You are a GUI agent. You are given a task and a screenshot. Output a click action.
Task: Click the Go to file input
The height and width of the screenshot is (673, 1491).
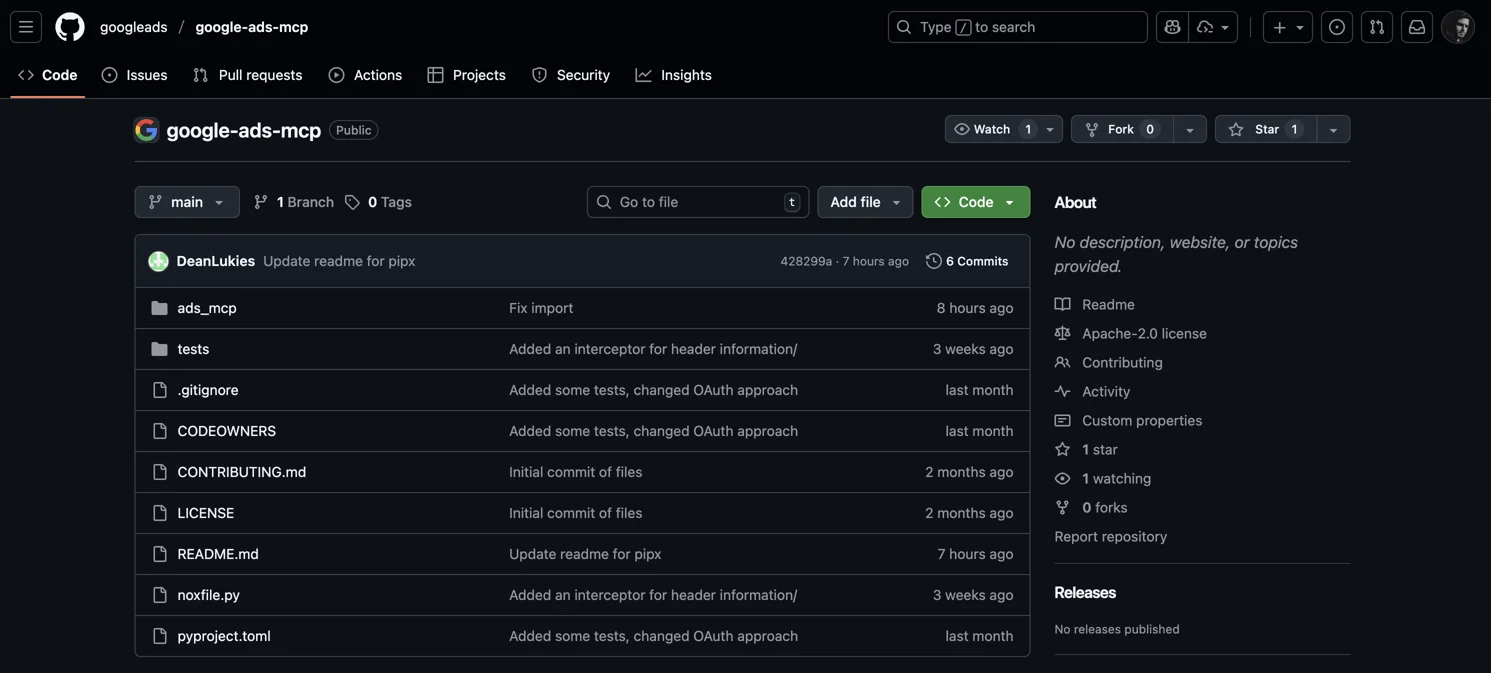(x=697, y=202)
